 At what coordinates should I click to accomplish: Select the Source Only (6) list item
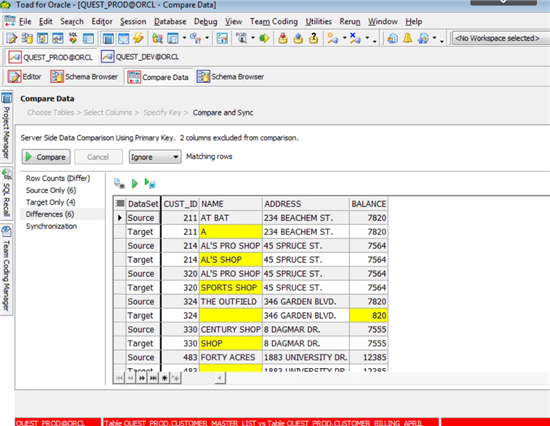click(51, 190)
